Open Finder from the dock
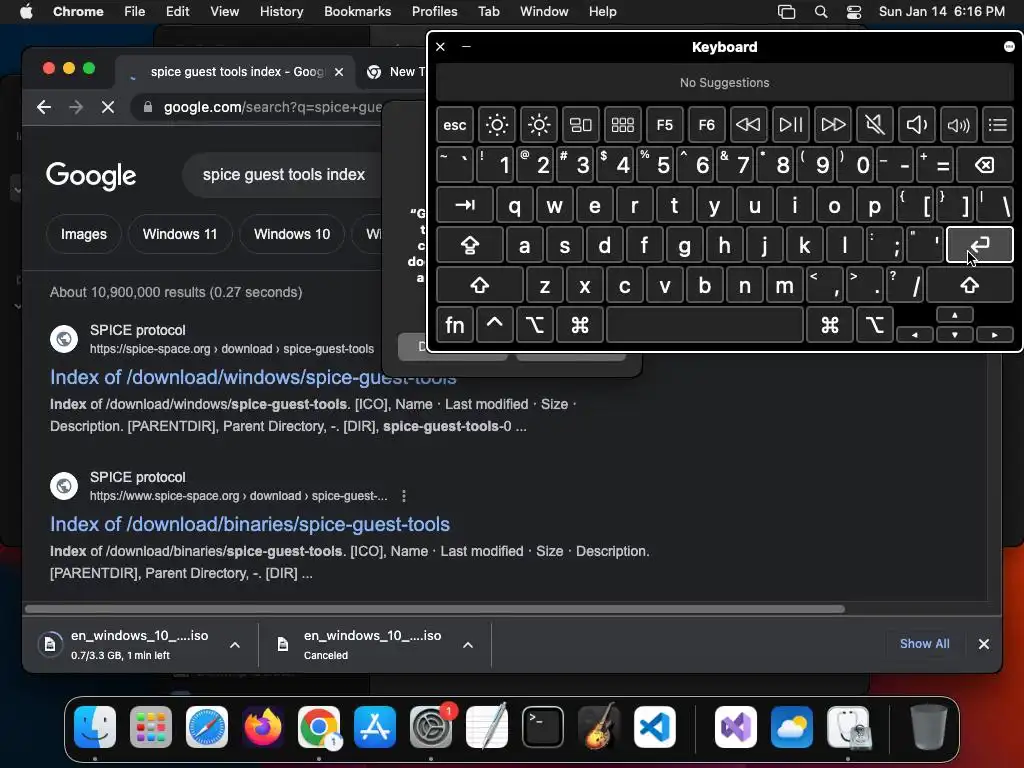1024x768 pixels. click(x=95, y=726)
